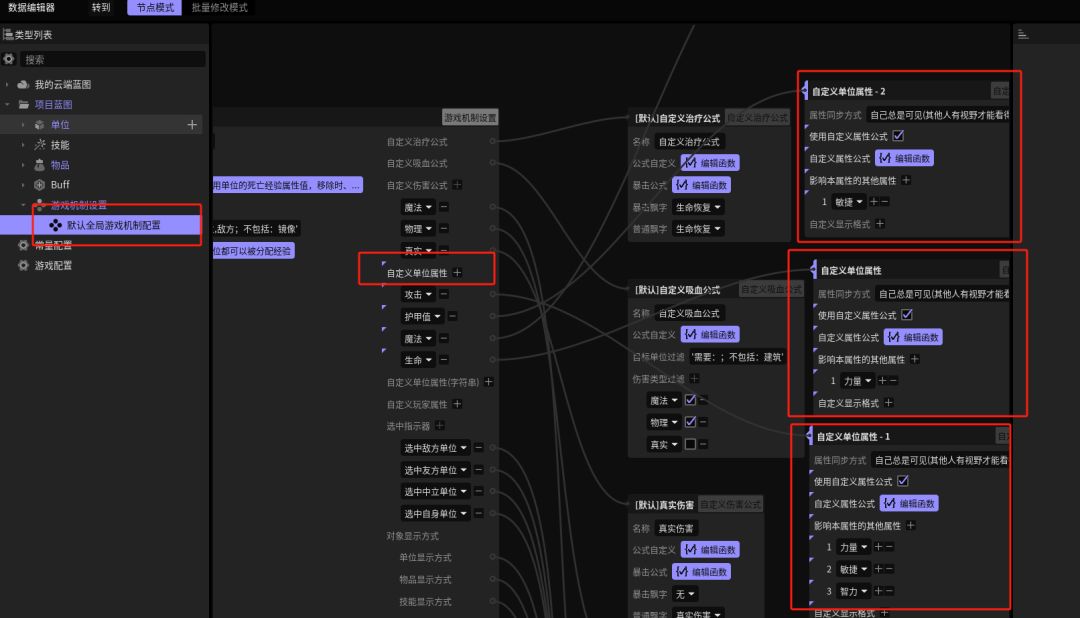Click 编辑函数 for 公式自定义 in 自定义吸血公式

[x=709, y=335]
